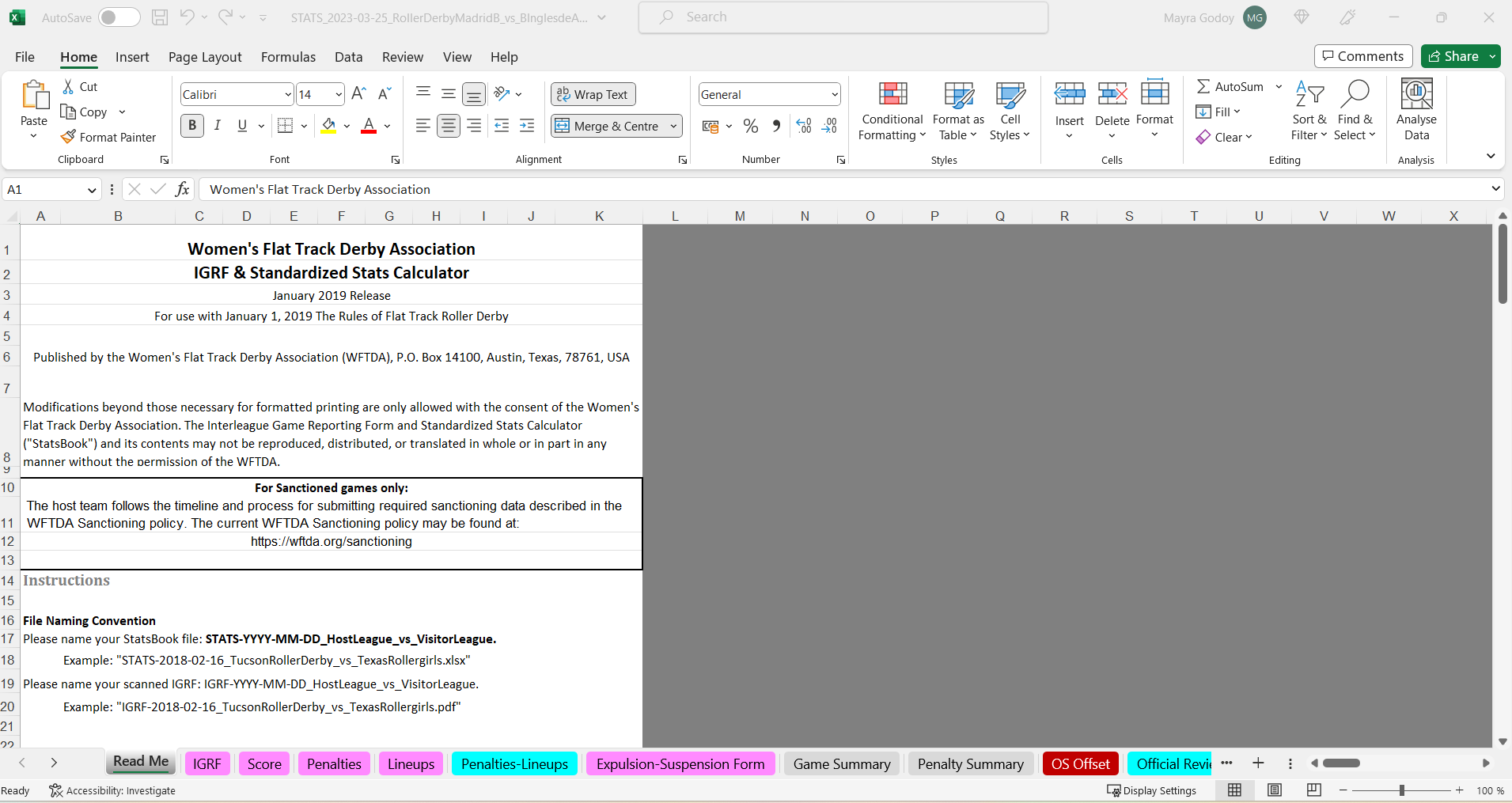Toggle Wrap Text on
The width and height of the screenshot is (1512, 803).
coord(593,94)
